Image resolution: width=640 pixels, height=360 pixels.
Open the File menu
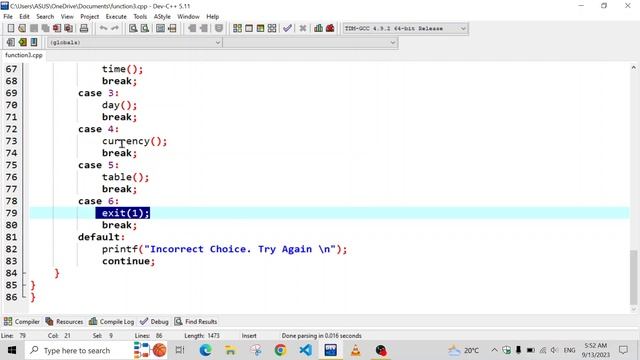click(x=8, y=17)
